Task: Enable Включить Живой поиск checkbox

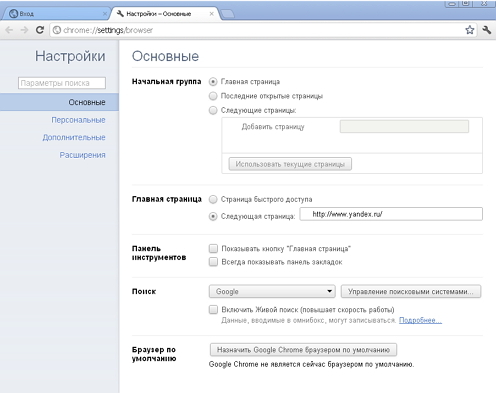Action: click(213, 310)
